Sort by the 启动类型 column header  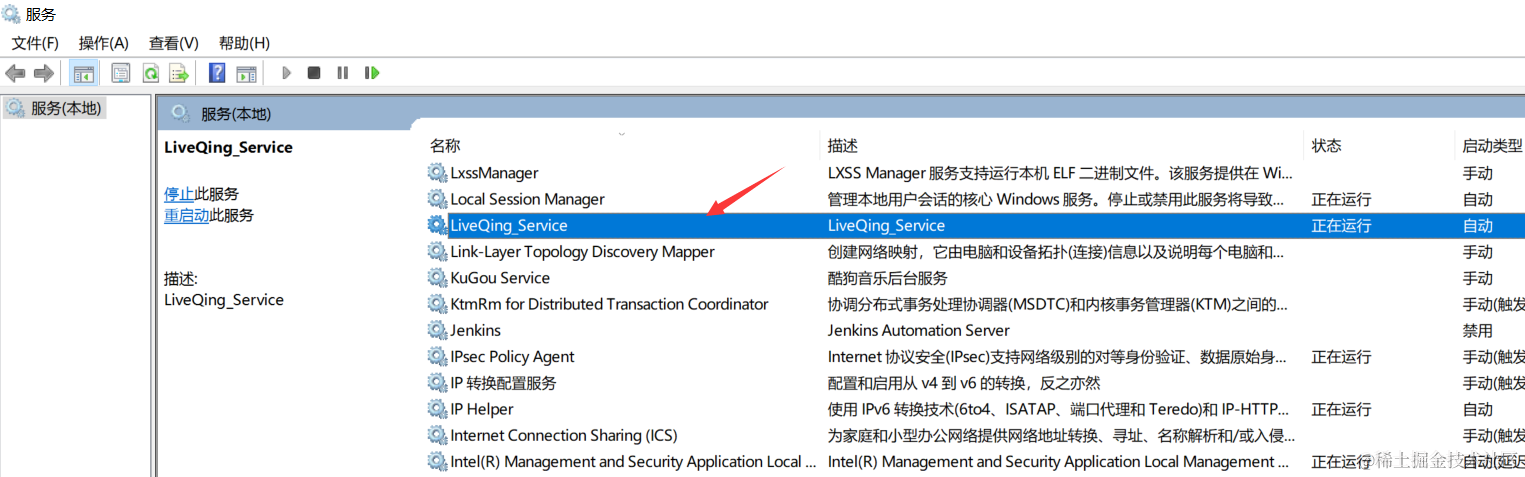pyautogui.click(x=1490, y=146)
